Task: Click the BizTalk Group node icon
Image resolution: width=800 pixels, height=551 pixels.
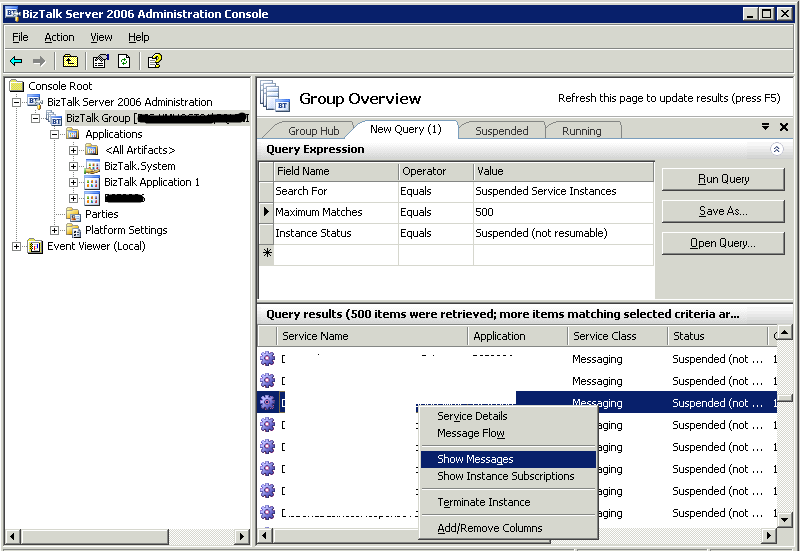Action: pos(54,118)
